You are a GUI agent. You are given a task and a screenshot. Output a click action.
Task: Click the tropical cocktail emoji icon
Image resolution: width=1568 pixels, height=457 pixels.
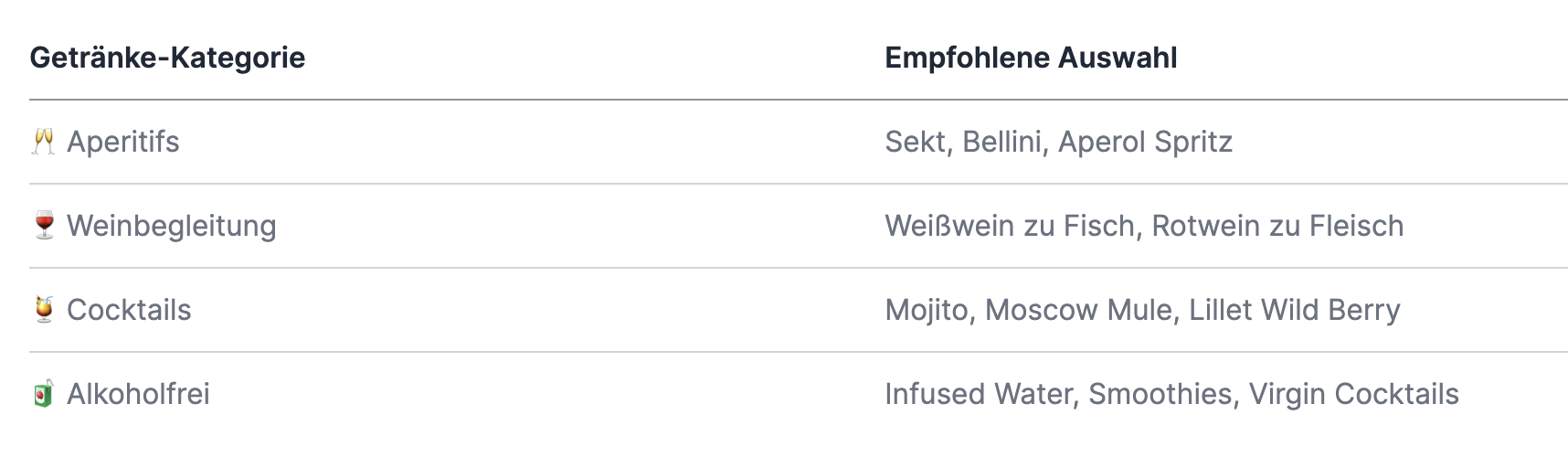coord(43,310)
